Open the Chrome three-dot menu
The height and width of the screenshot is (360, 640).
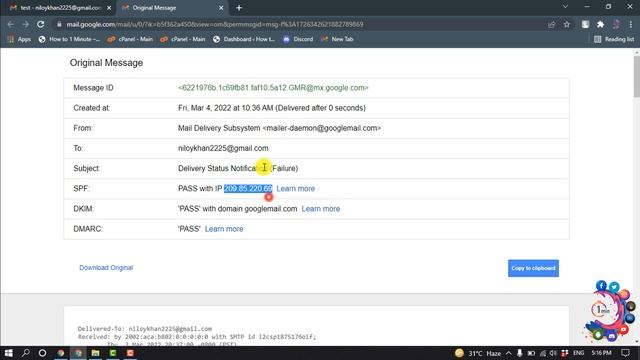tap(631, 24)
